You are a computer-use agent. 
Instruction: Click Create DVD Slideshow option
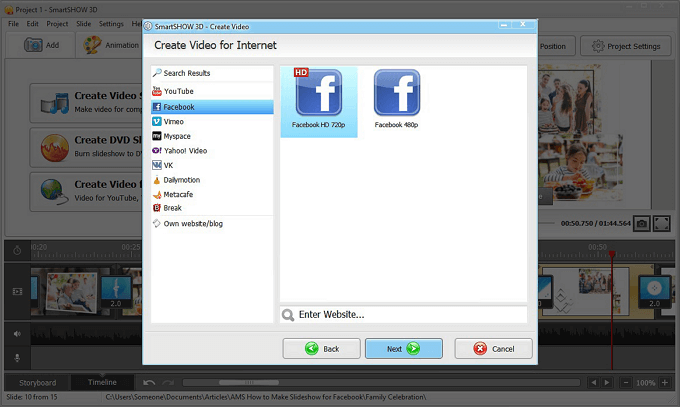86,148
